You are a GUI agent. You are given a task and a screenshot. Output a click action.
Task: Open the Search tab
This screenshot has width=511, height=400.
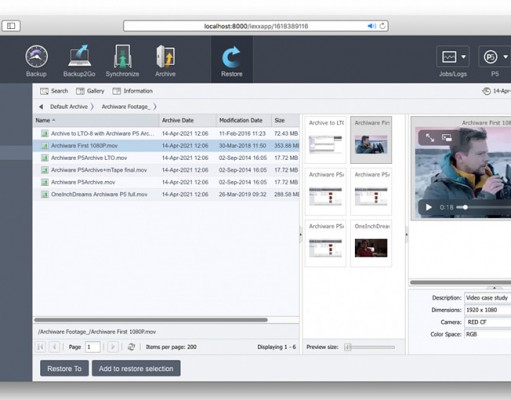54,91
